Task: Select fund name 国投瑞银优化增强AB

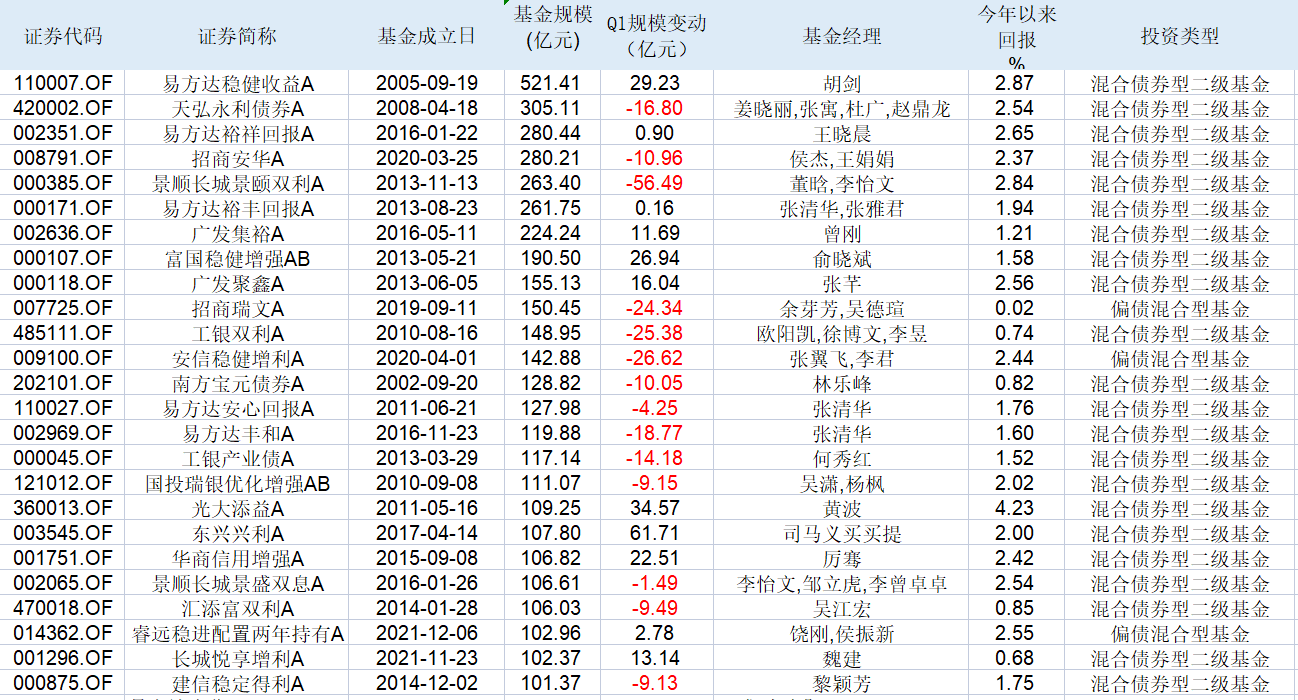Action: click(237, 484)
